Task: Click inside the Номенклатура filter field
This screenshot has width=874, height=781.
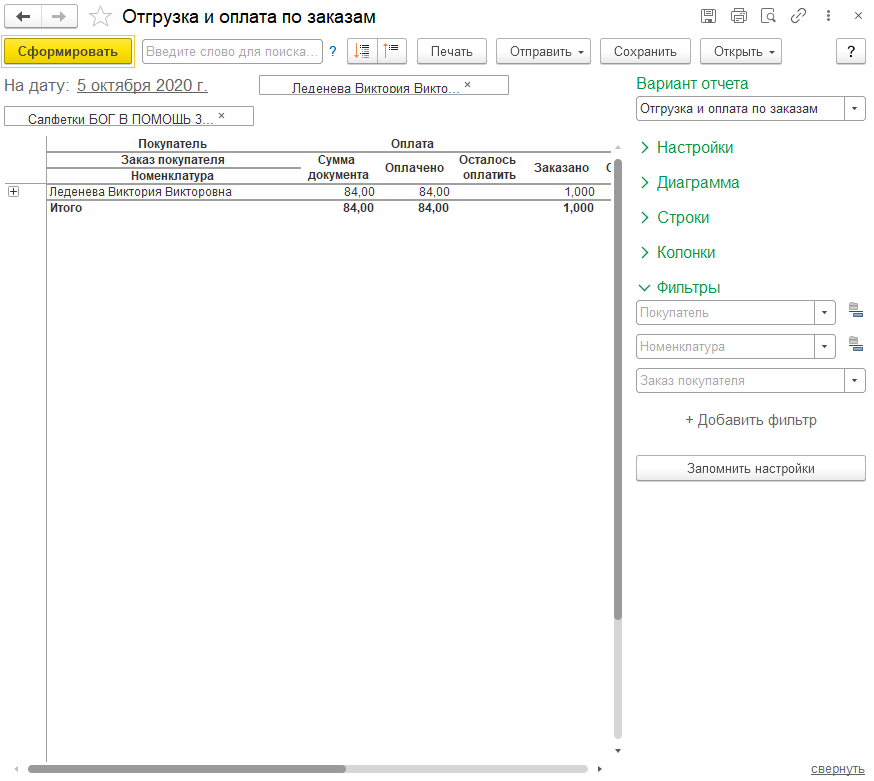Action: [725, 347]
